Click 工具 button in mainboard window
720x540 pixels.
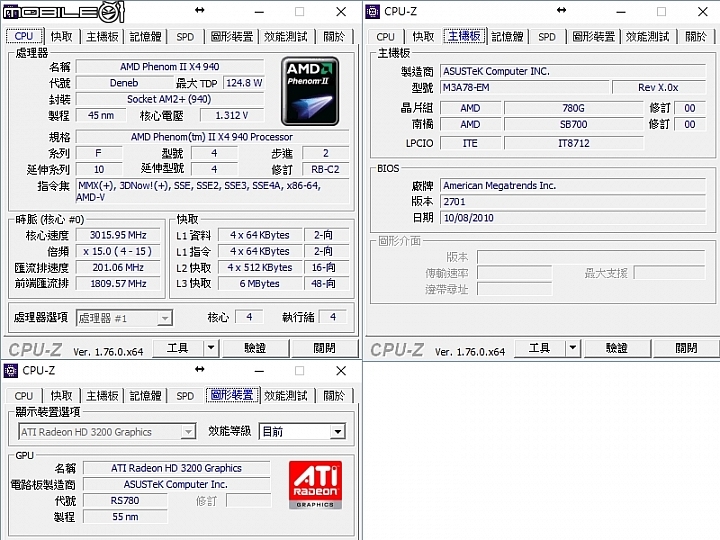tap(540, 348)
